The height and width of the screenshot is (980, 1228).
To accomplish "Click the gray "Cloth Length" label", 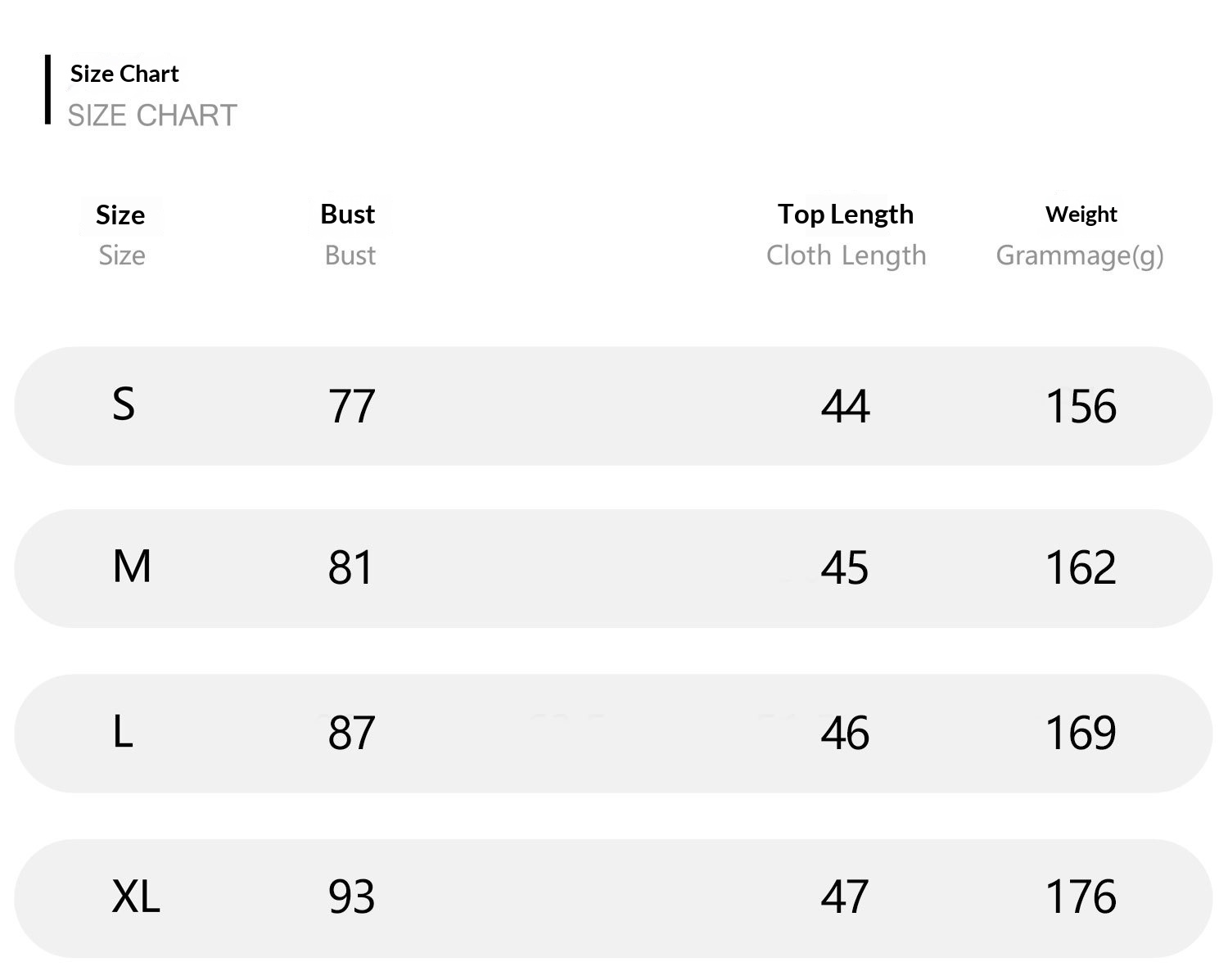I will tap(846, 255).
